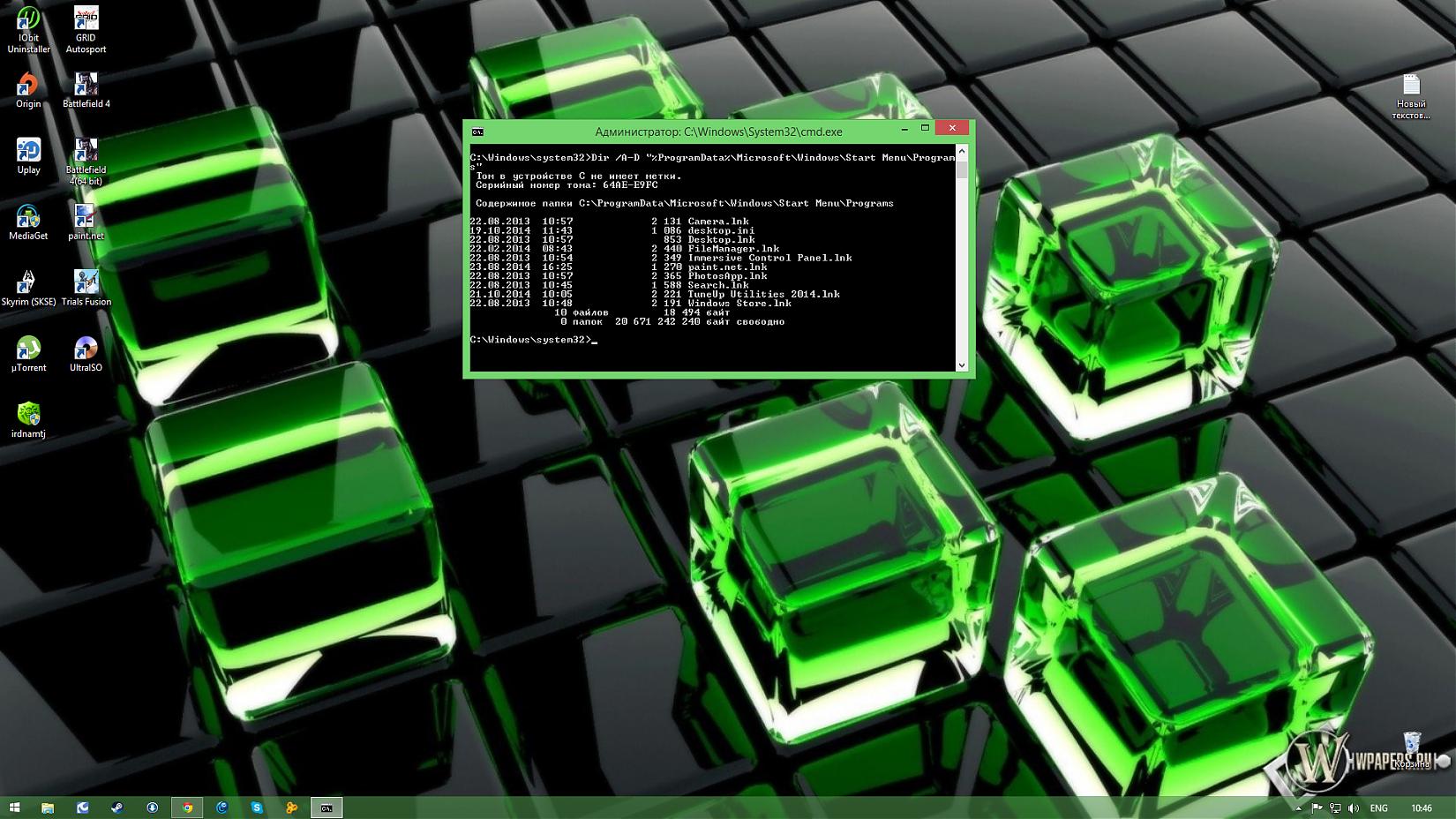Click the ENG language indicator
The image size is (1456, 819).
pos(1378,808)
